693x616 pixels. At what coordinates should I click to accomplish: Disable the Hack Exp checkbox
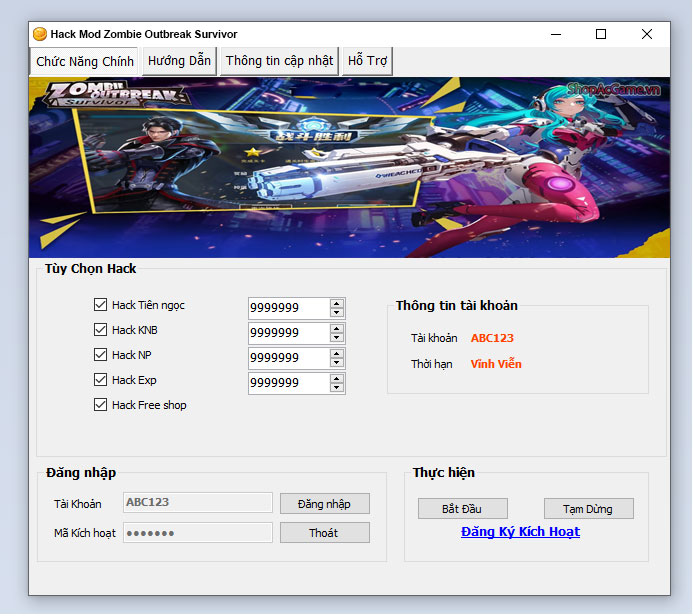click(100, 380)
